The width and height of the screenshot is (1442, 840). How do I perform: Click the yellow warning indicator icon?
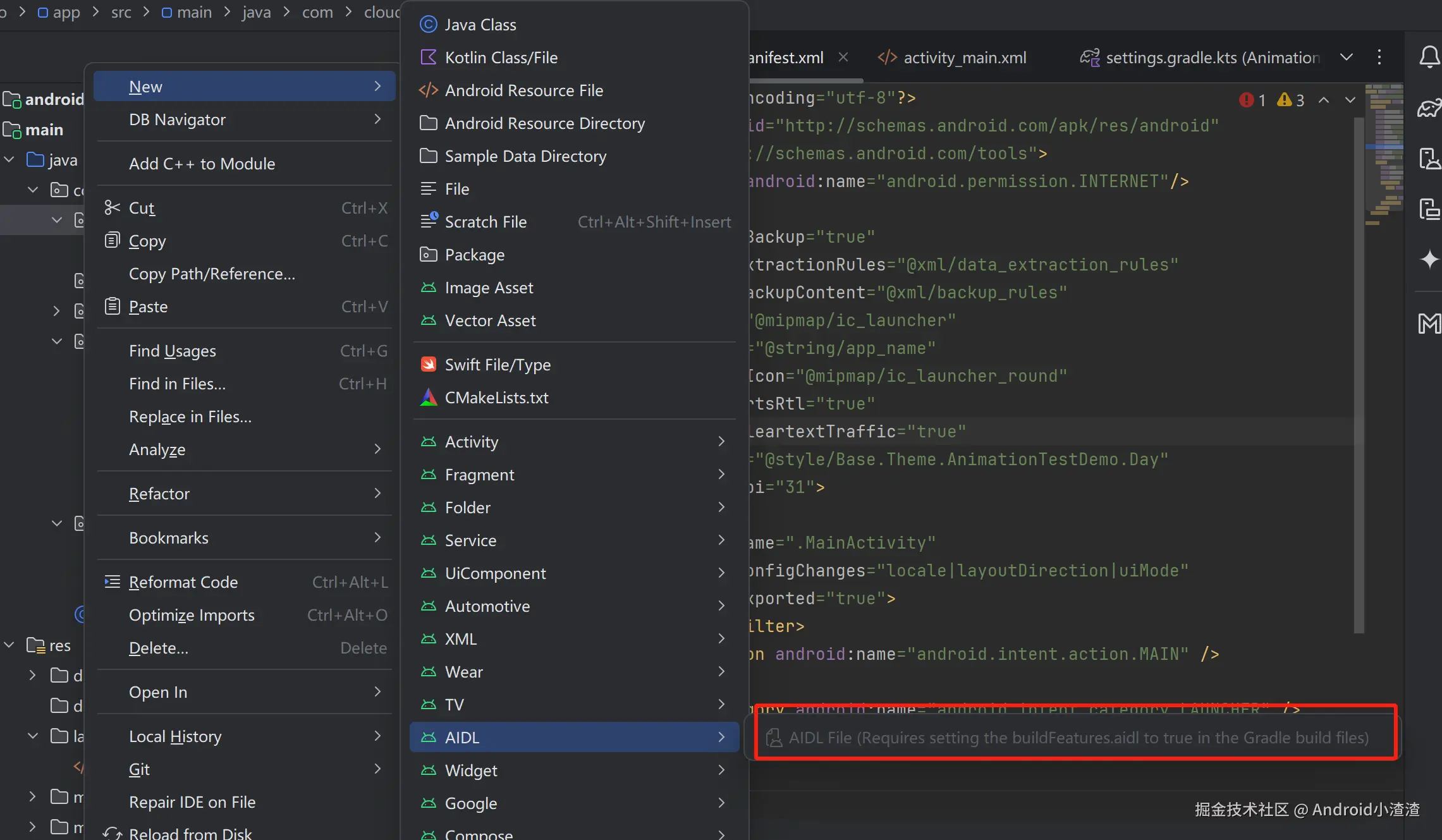[1284, 100]
